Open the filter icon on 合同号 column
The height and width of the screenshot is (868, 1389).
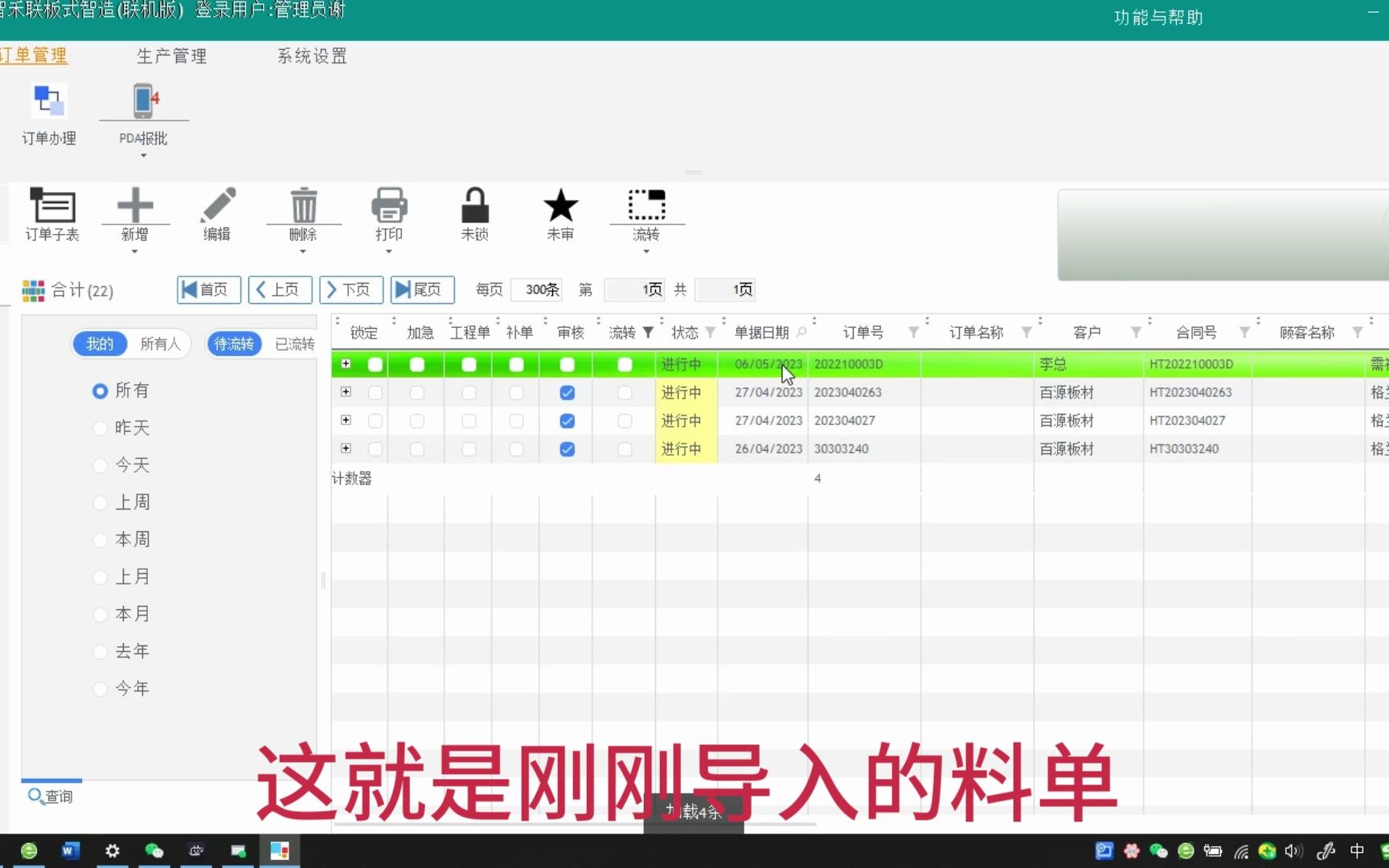(x=1244, y=333)
